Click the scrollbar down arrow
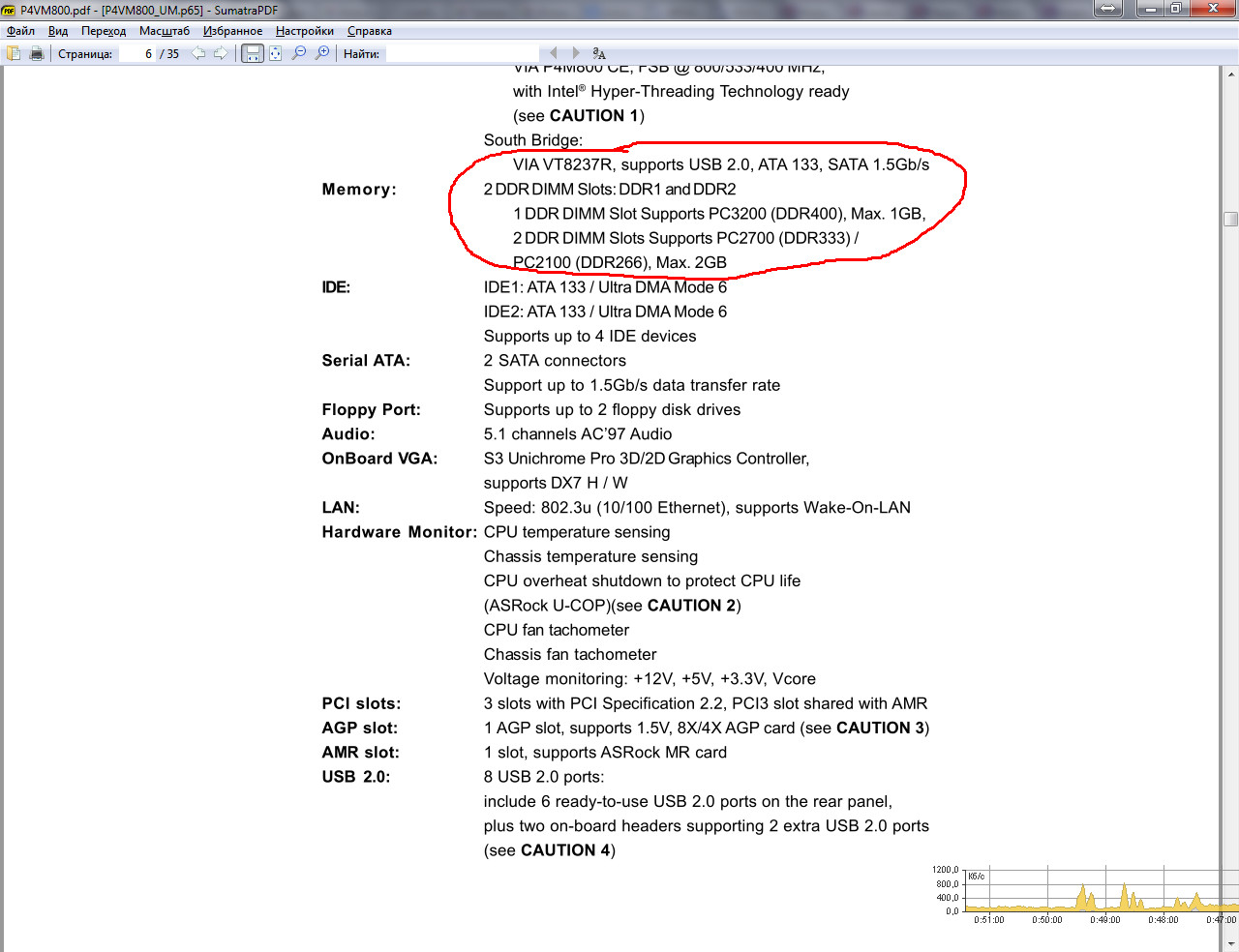This screenshot has height=952, width=1239. tap(1231, 943)
